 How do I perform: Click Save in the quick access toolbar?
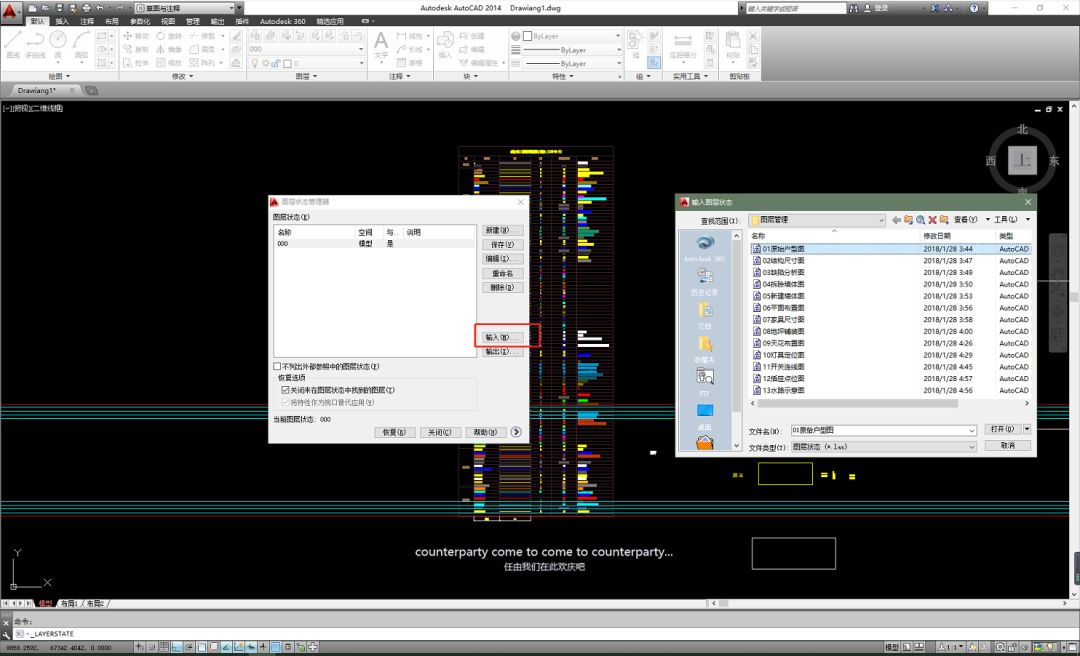(60, 8)
